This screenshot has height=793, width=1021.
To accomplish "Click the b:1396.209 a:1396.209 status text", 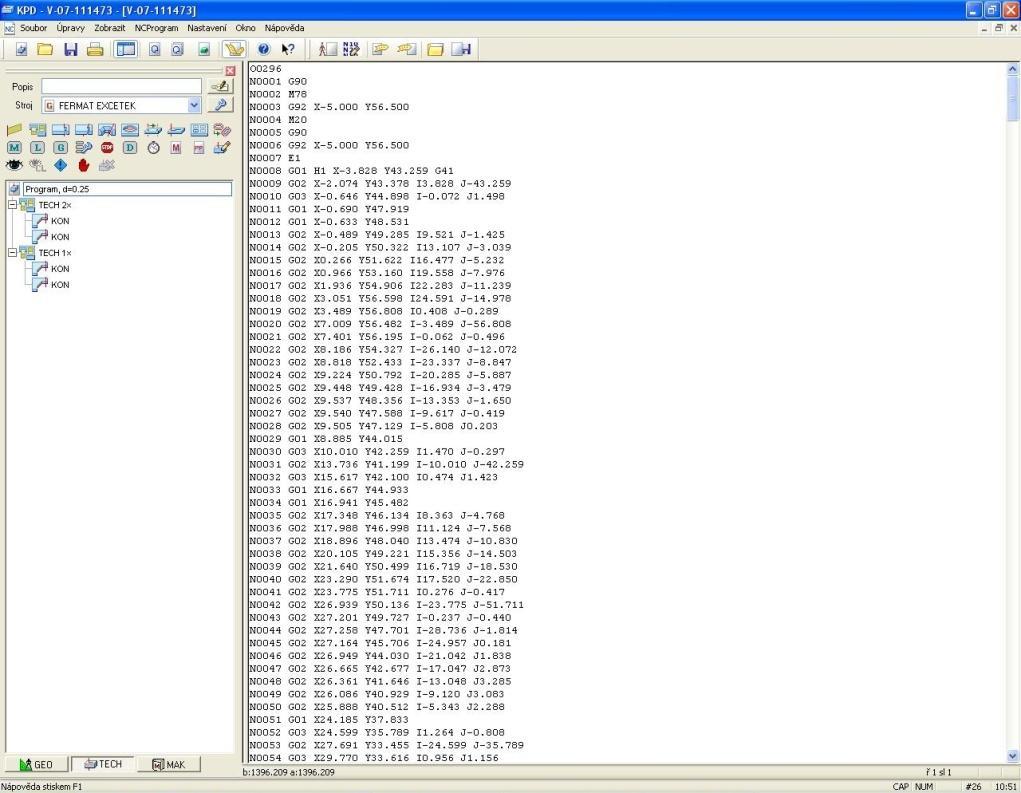I will pyautogui.click(x=288, y=772).
